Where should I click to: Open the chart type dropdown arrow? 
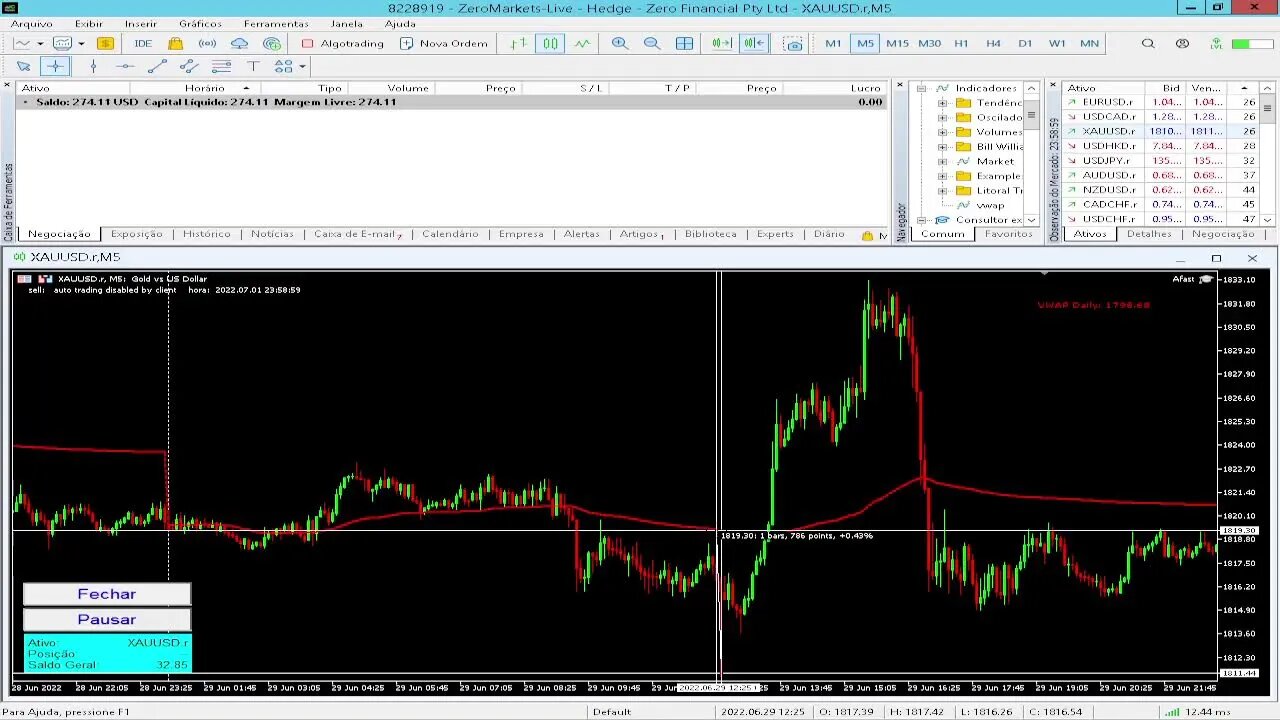pos(40,44)
